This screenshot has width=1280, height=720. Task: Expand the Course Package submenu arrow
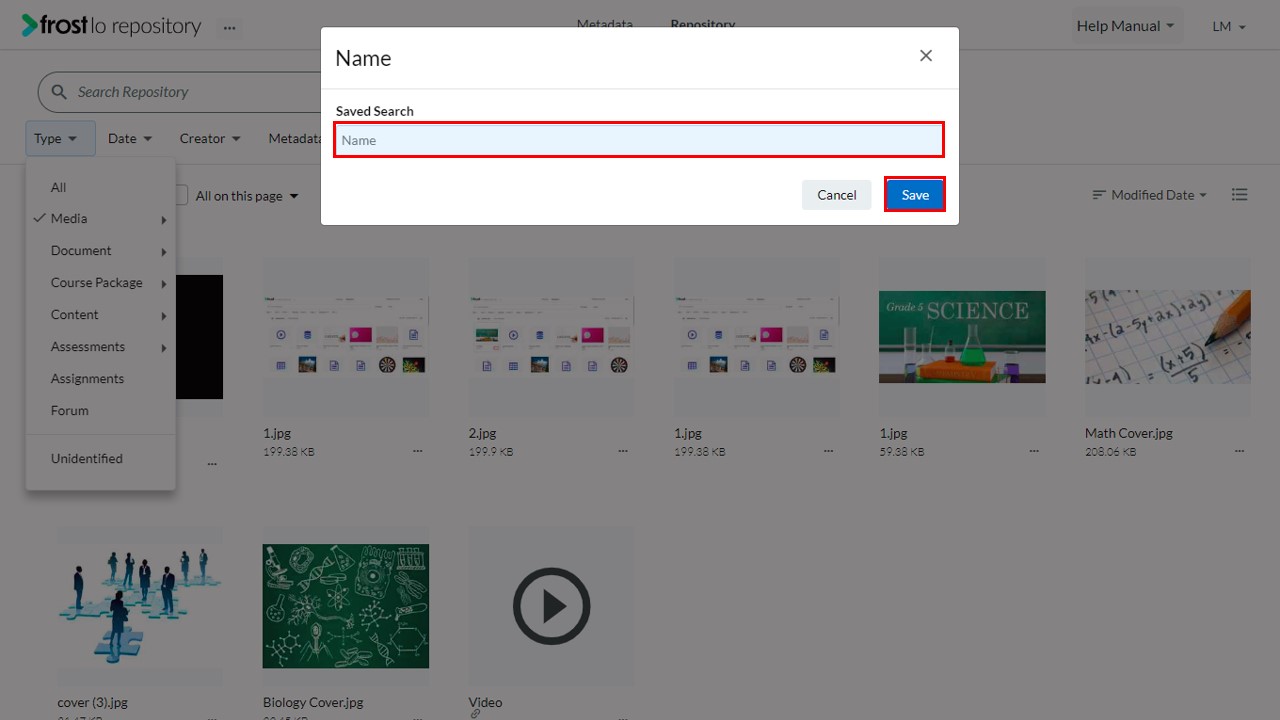coord(163,284)
